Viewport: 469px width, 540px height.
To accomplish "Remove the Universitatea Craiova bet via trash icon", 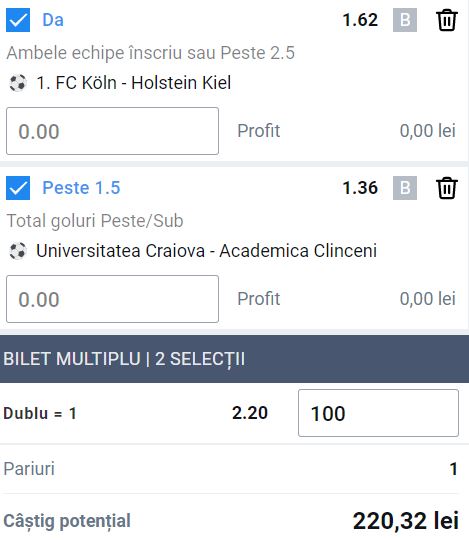I will coord(447,188).
